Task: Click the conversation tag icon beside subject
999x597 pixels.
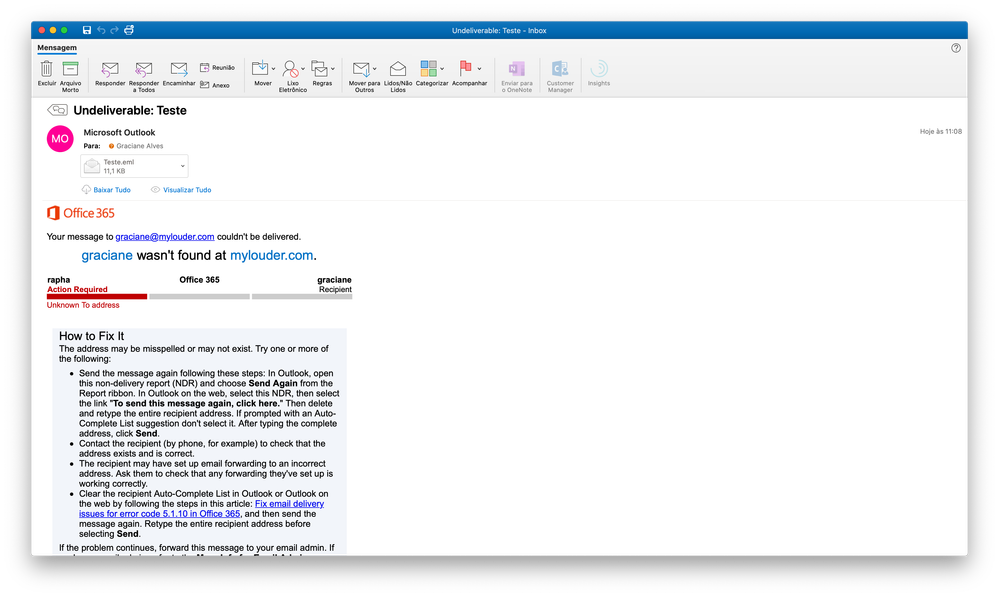Action: 57,110
